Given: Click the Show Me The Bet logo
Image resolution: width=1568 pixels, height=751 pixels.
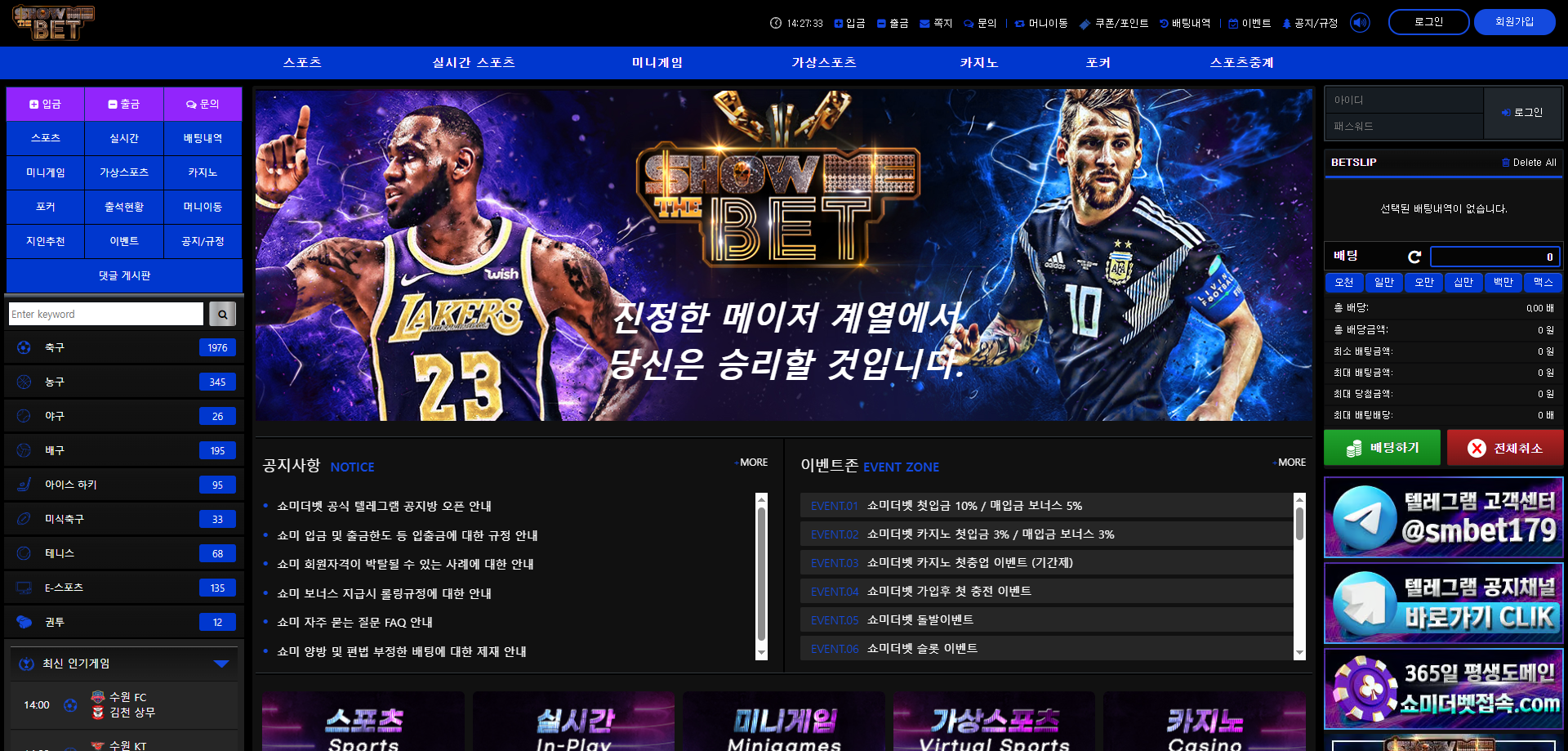Looking at the screenshot, I should coord(54,23).
